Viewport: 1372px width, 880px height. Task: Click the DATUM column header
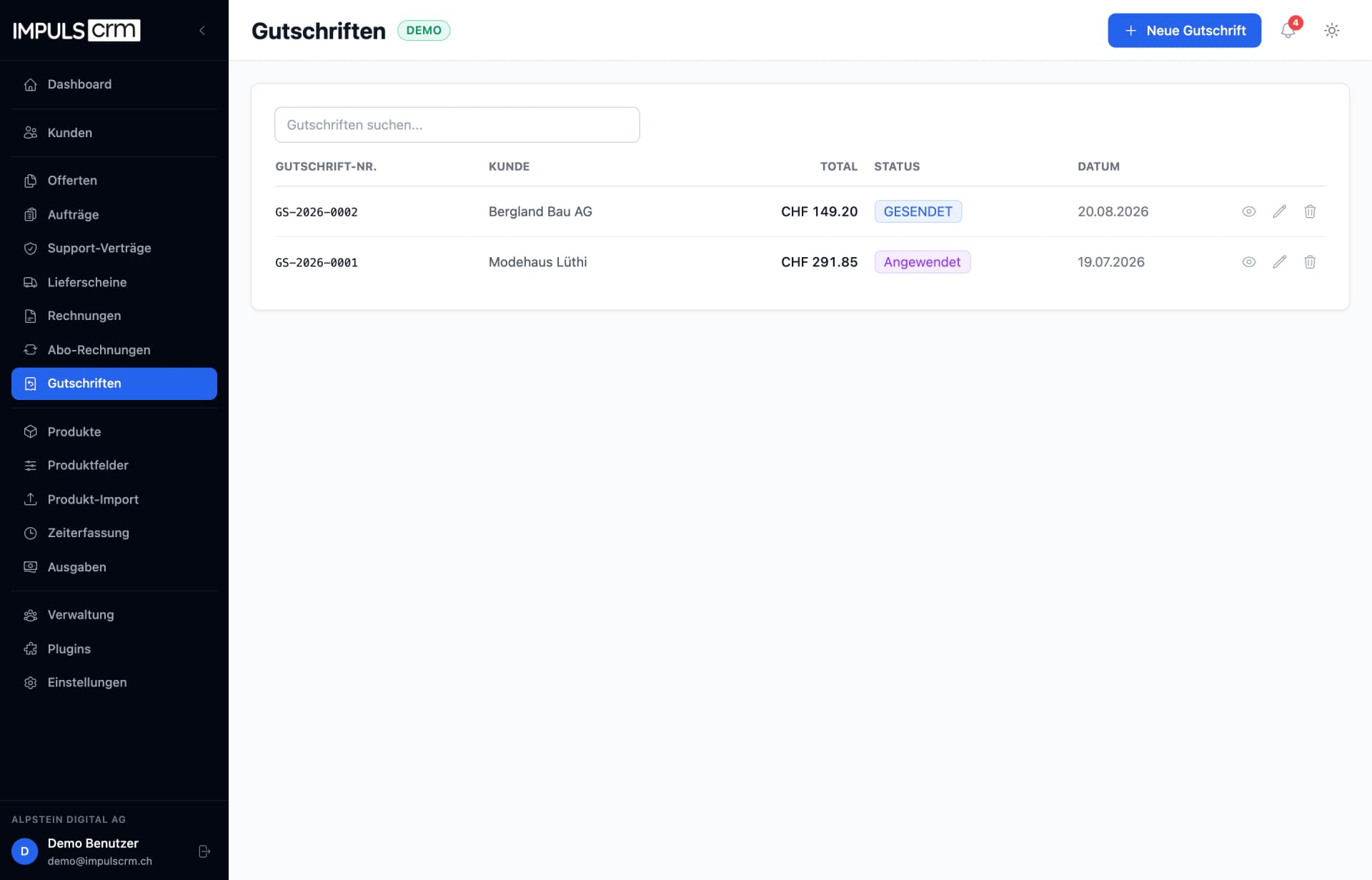click(x=1098, y=166)
